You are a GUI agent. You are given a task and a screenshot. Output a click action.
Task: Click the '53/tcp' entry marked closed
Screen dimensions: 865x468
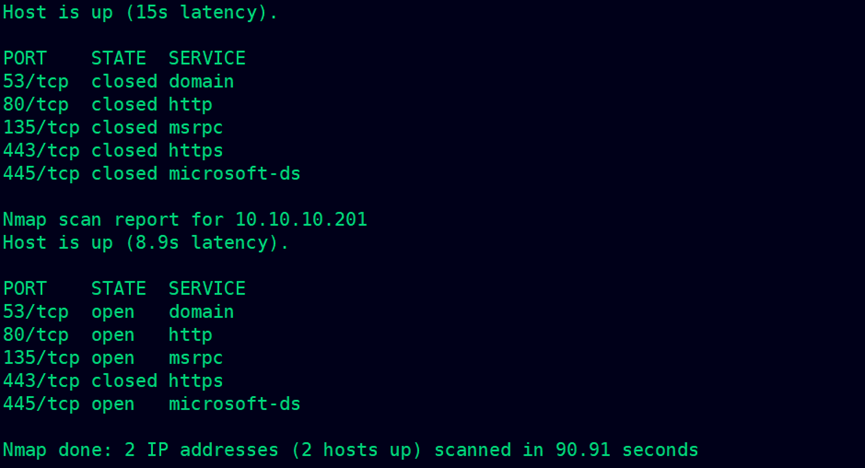(x=36, y=81)
